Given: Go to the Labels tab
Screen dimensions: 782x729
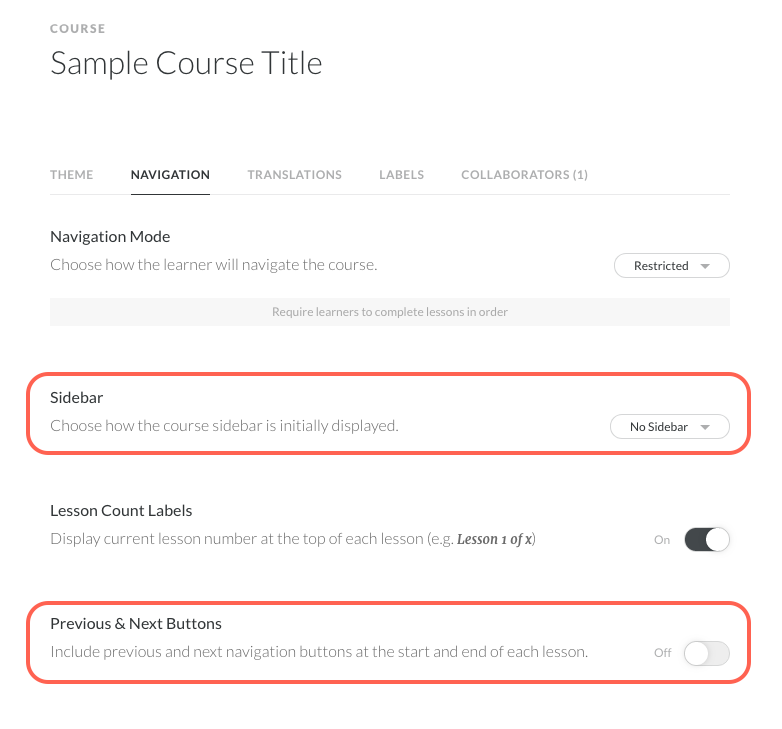Looking at the screenshot, I should [401, 175].
